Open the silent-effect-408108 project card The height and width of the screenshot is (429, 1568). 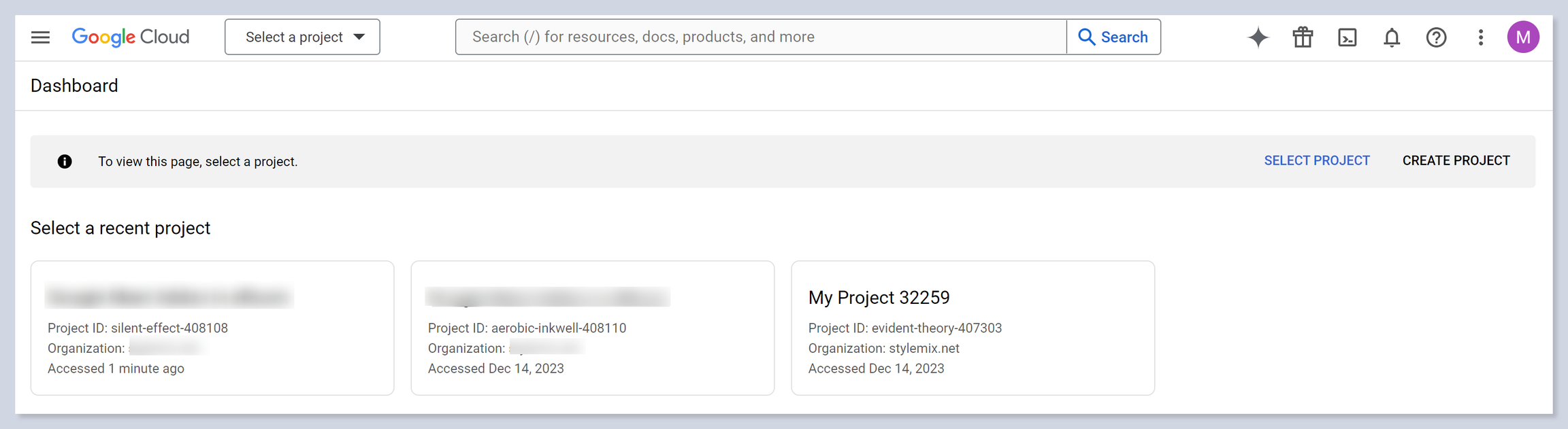(212, 328)
